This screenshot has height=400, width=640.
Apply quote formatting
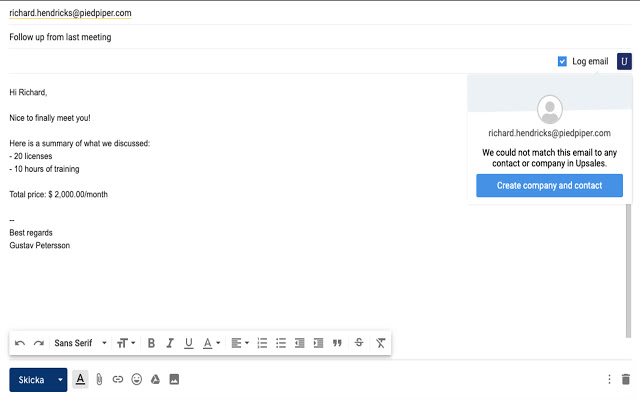[x=337, y=343]
